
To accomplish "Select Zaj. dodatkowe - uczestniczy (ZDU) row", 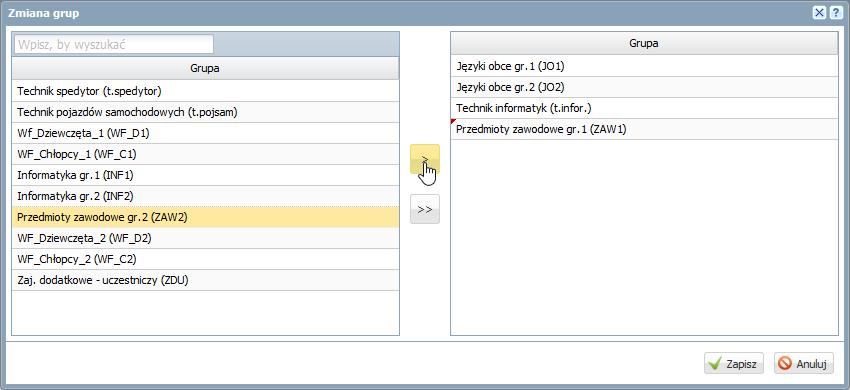I will click(x=205, y=281).
